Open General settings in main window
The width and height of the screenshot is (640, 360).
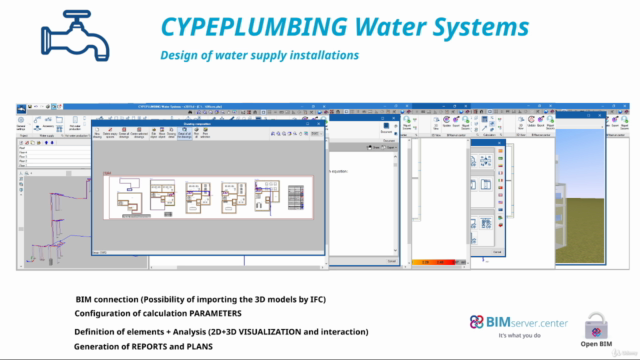click(x=21, y=124)
